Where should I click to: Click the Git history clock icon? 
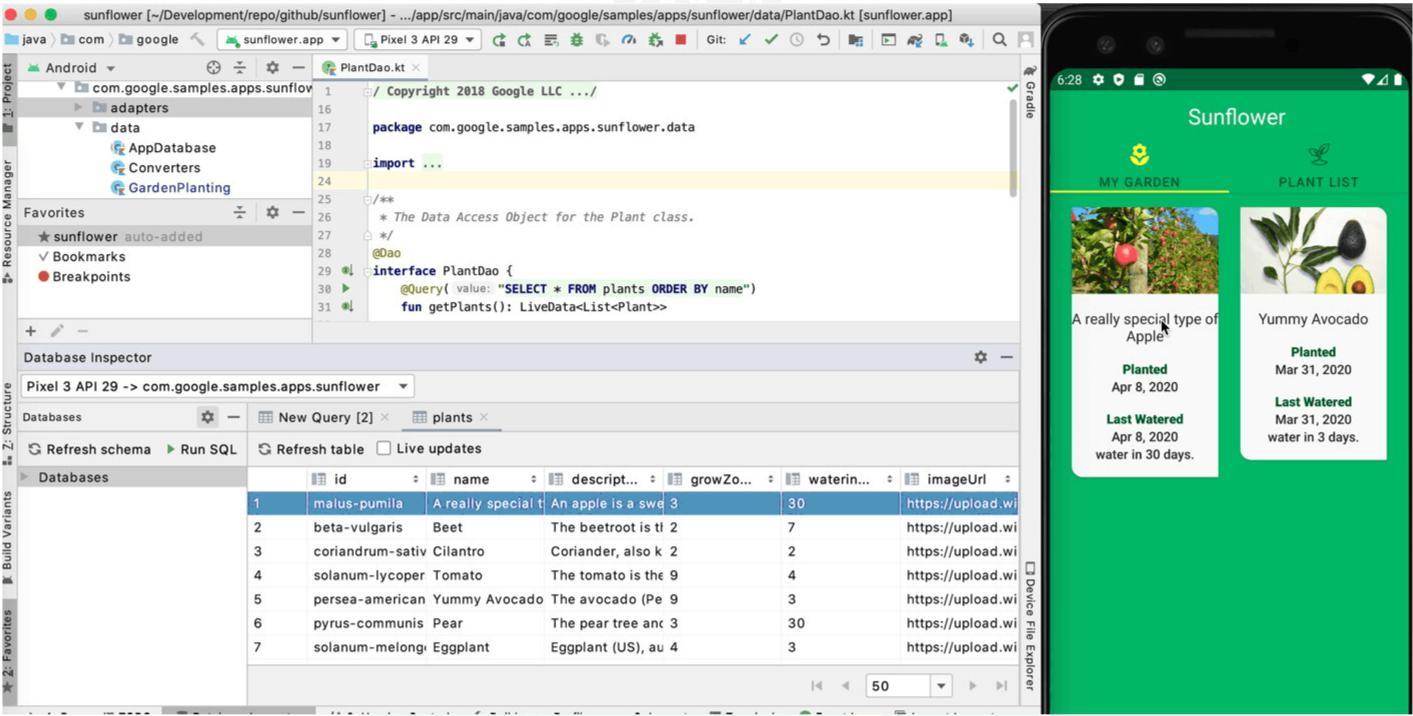(797, 40)
